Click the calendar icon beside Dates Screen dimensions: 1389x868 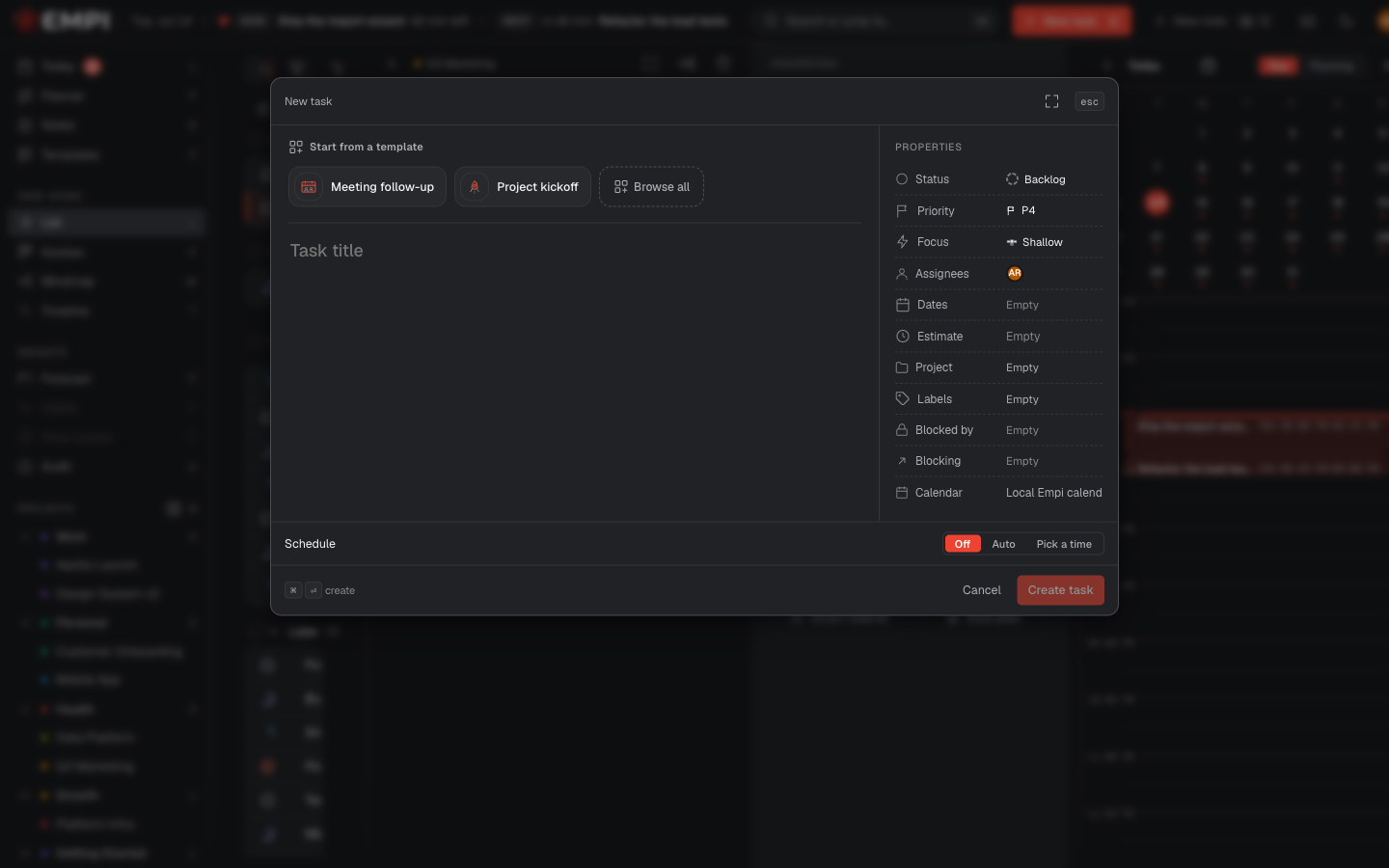point(902,305)
